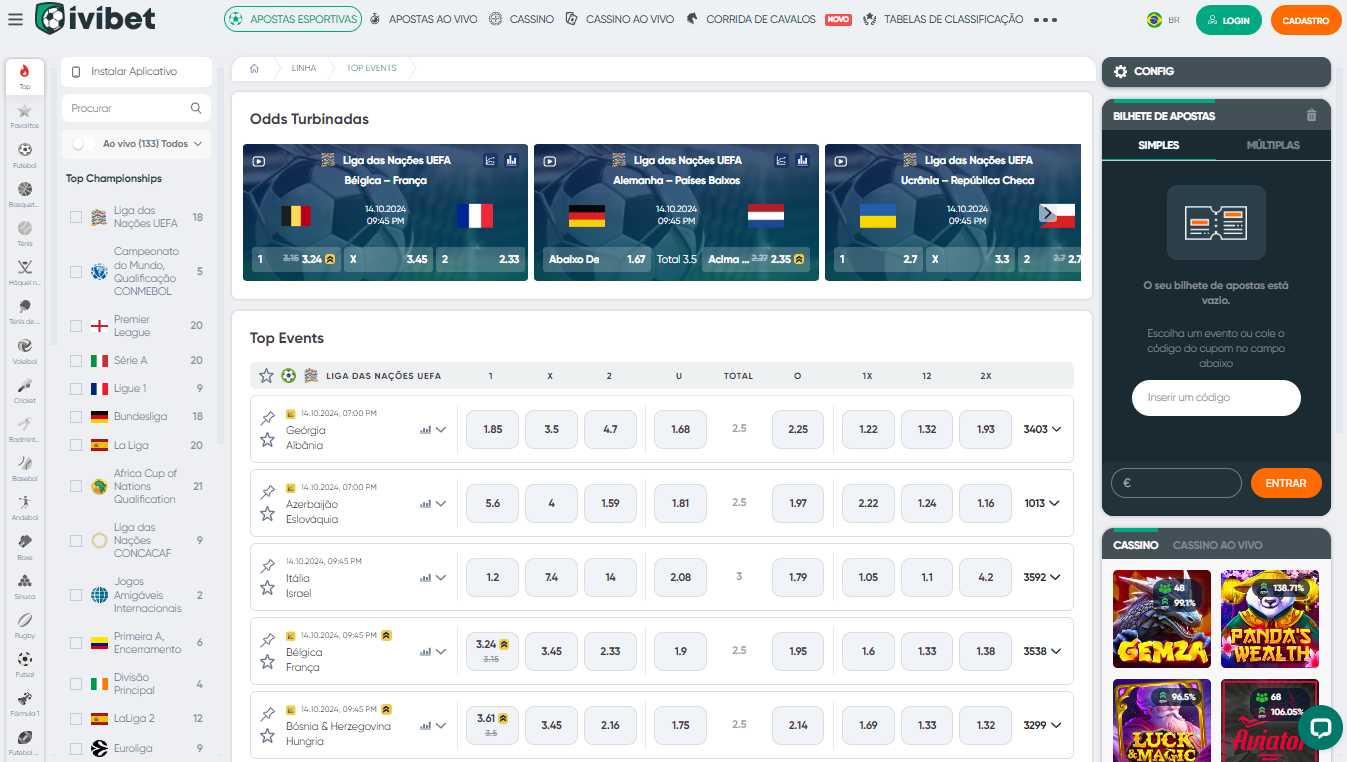
Task: Check the Premier League checkbox
Action: pyautogui.click(x=76, y=325)
